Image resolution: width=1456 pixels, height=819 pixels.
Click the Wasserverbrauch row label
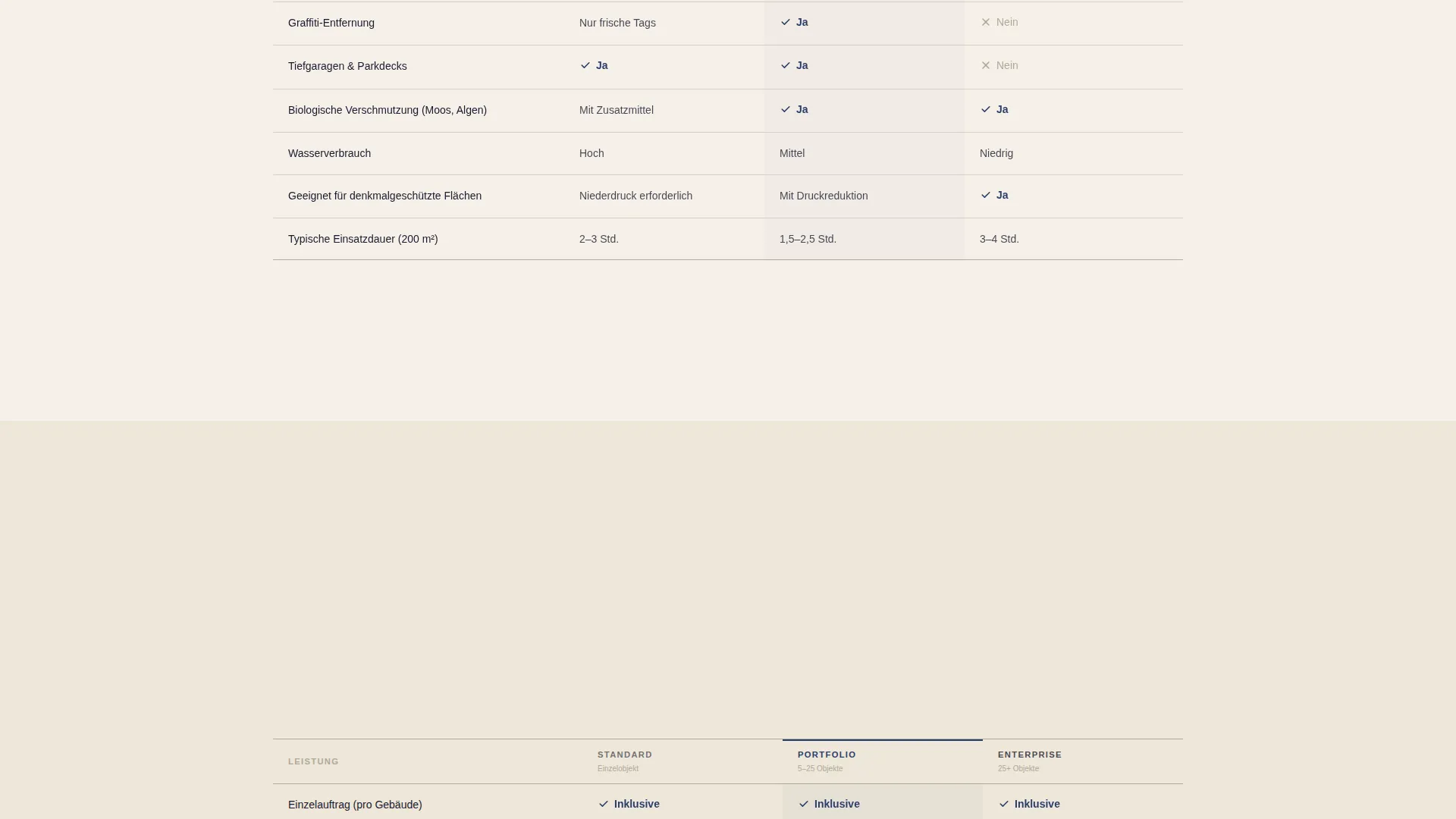pyautogui.click(x=329, y=153)
